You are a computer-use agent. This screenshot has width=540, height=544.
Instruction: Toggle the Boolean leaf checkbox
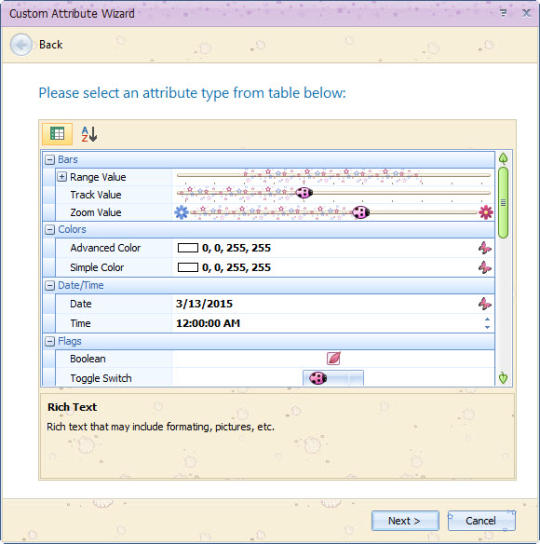(334, 358)
